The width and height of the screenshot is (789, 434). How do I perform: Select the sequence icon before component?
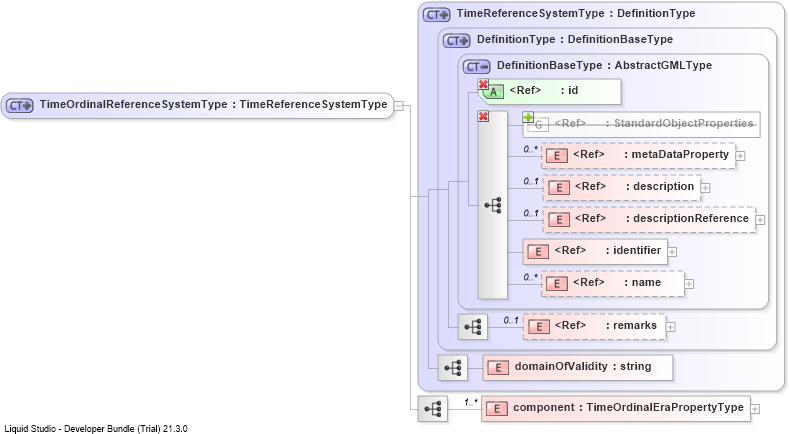click(433, 409)
